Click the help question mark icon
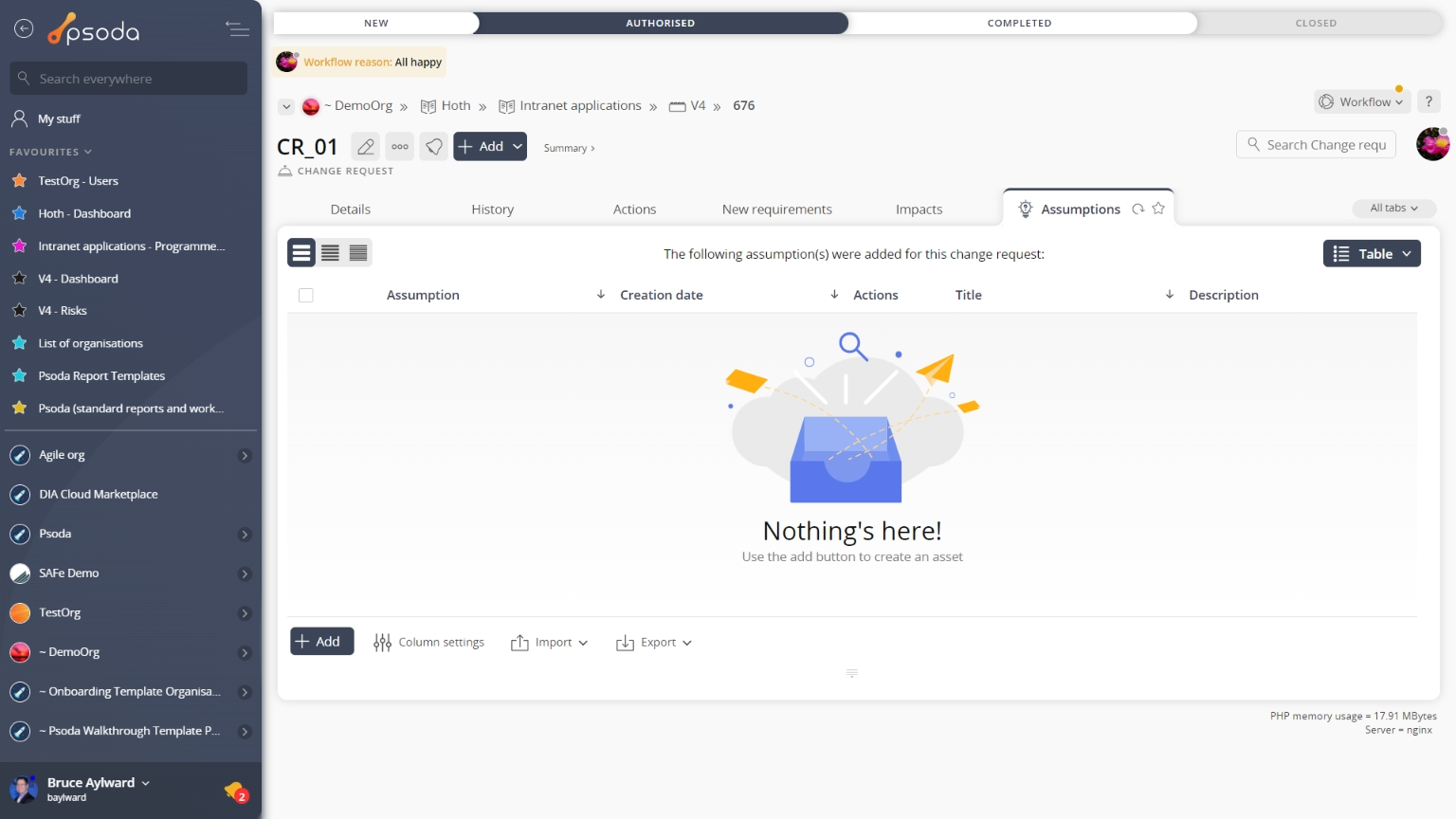Image resolution: width=1456 pixels, height=819 pixels. (1429, 101)
